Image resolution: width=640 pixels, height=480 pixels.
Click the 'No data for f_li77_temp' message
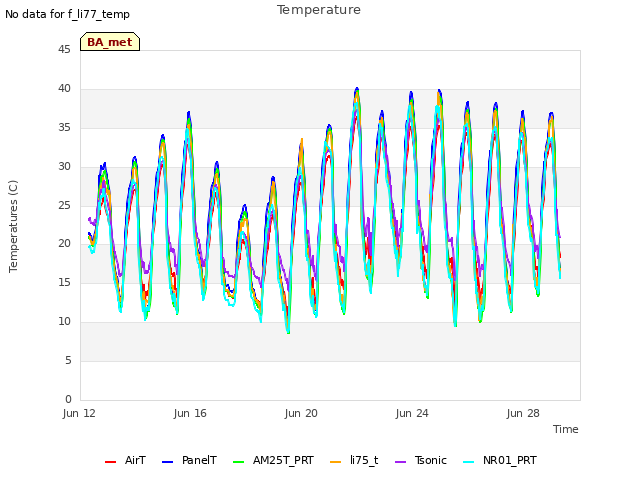pyautogui.click(x=67, y=14)
